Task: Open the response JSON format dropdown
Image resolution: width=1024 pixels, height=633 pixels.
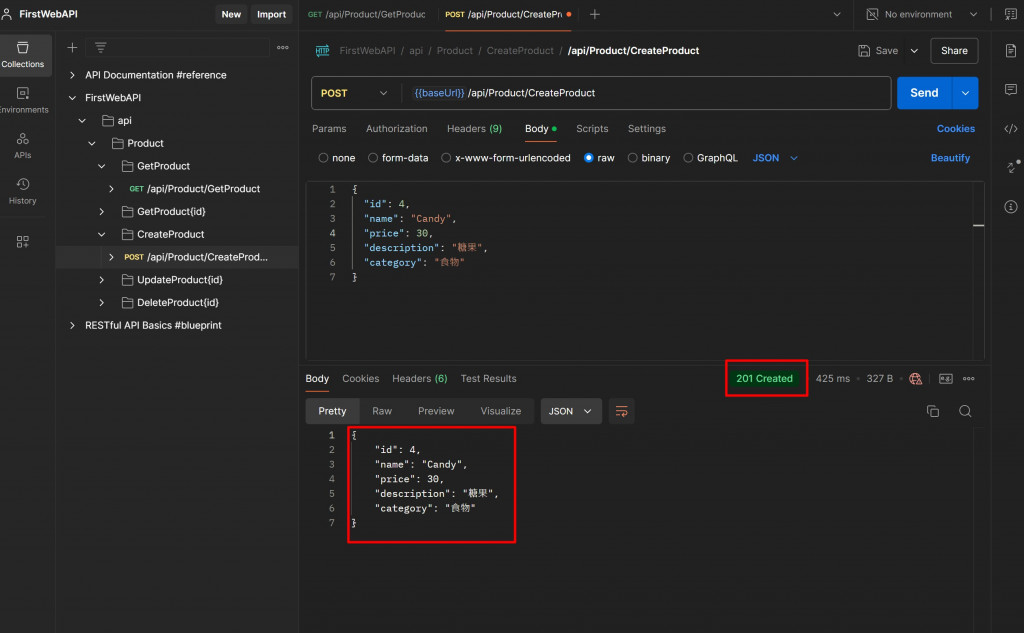Action: 571,412
